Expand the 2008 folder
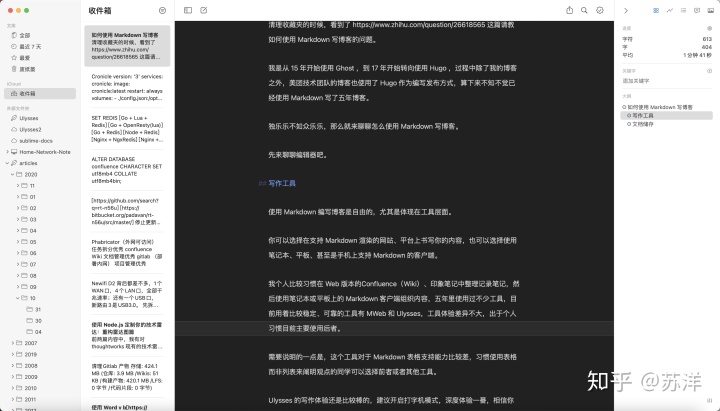This screenshot has height=411, width=720. (12, 366)
